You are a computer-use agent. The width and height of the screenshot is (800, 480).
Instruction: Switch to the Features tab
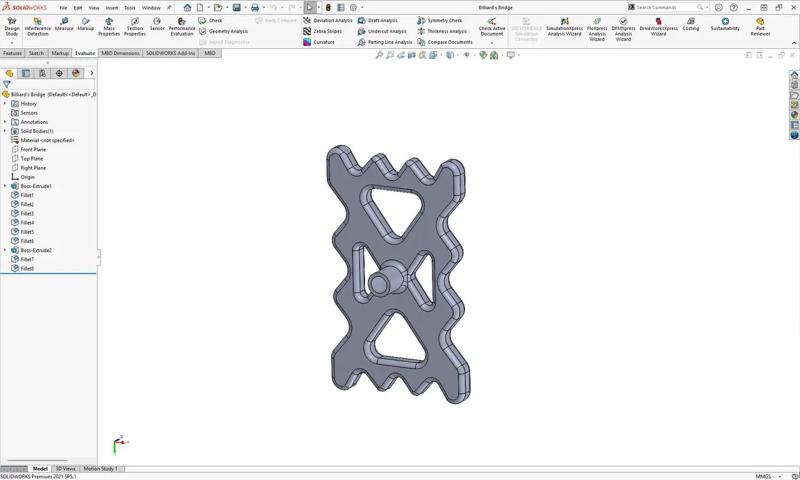click(x=12, y=53)
